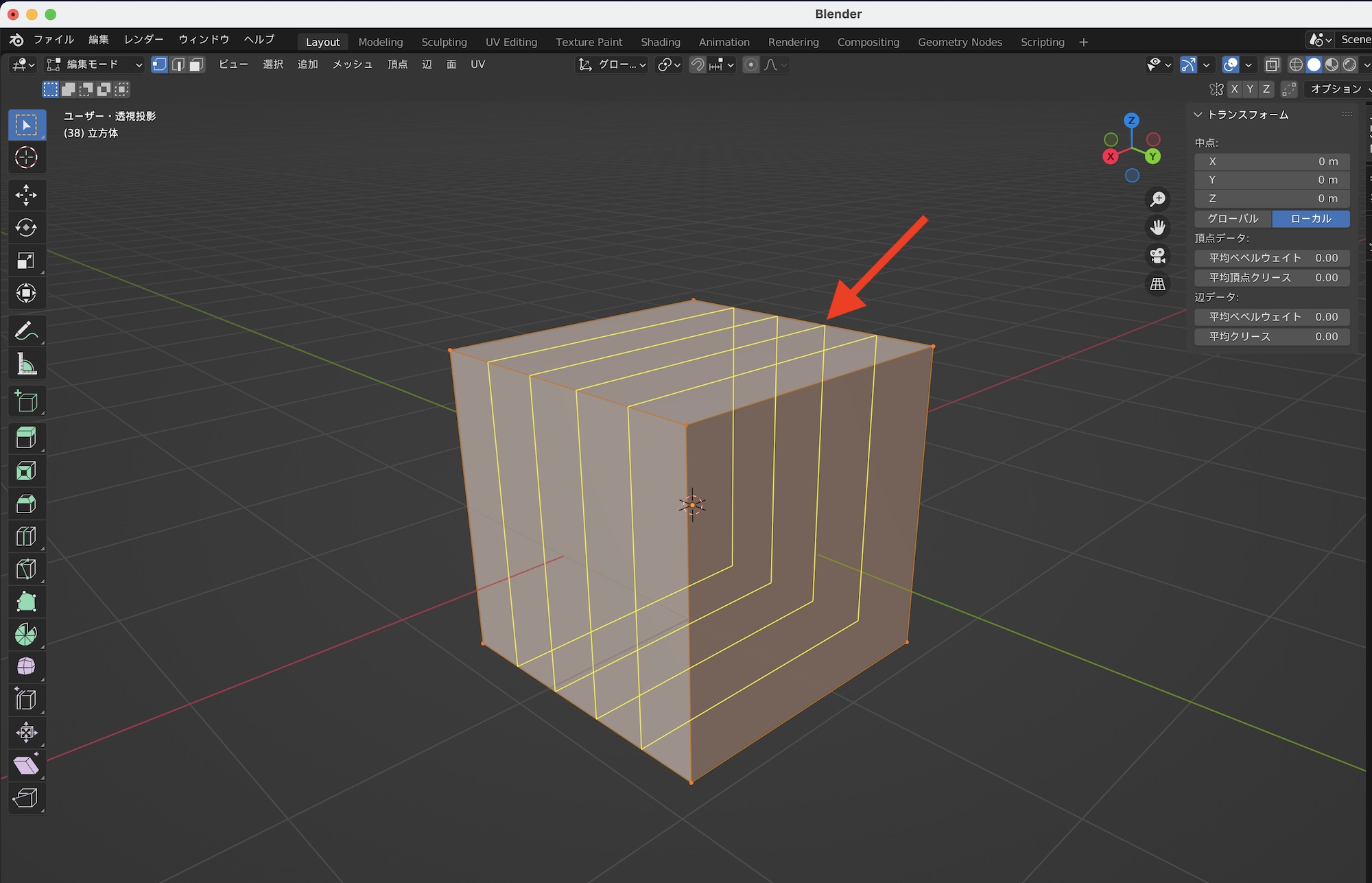Click the camera view icon

1157,255
